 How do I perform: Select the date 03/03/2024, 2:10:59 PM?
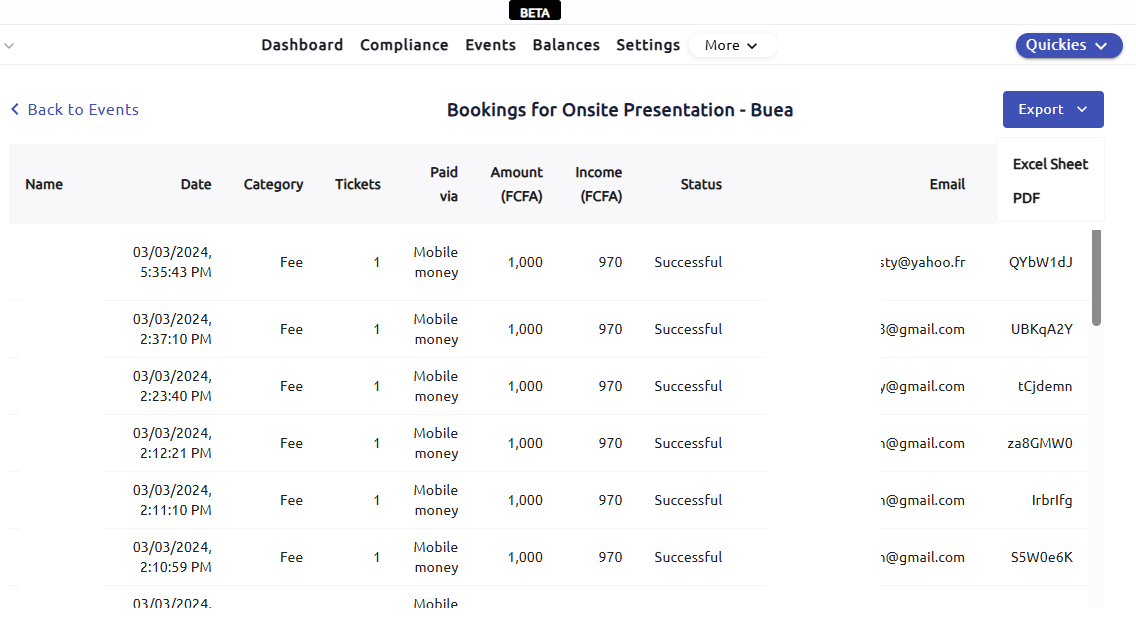click(172, 557)
